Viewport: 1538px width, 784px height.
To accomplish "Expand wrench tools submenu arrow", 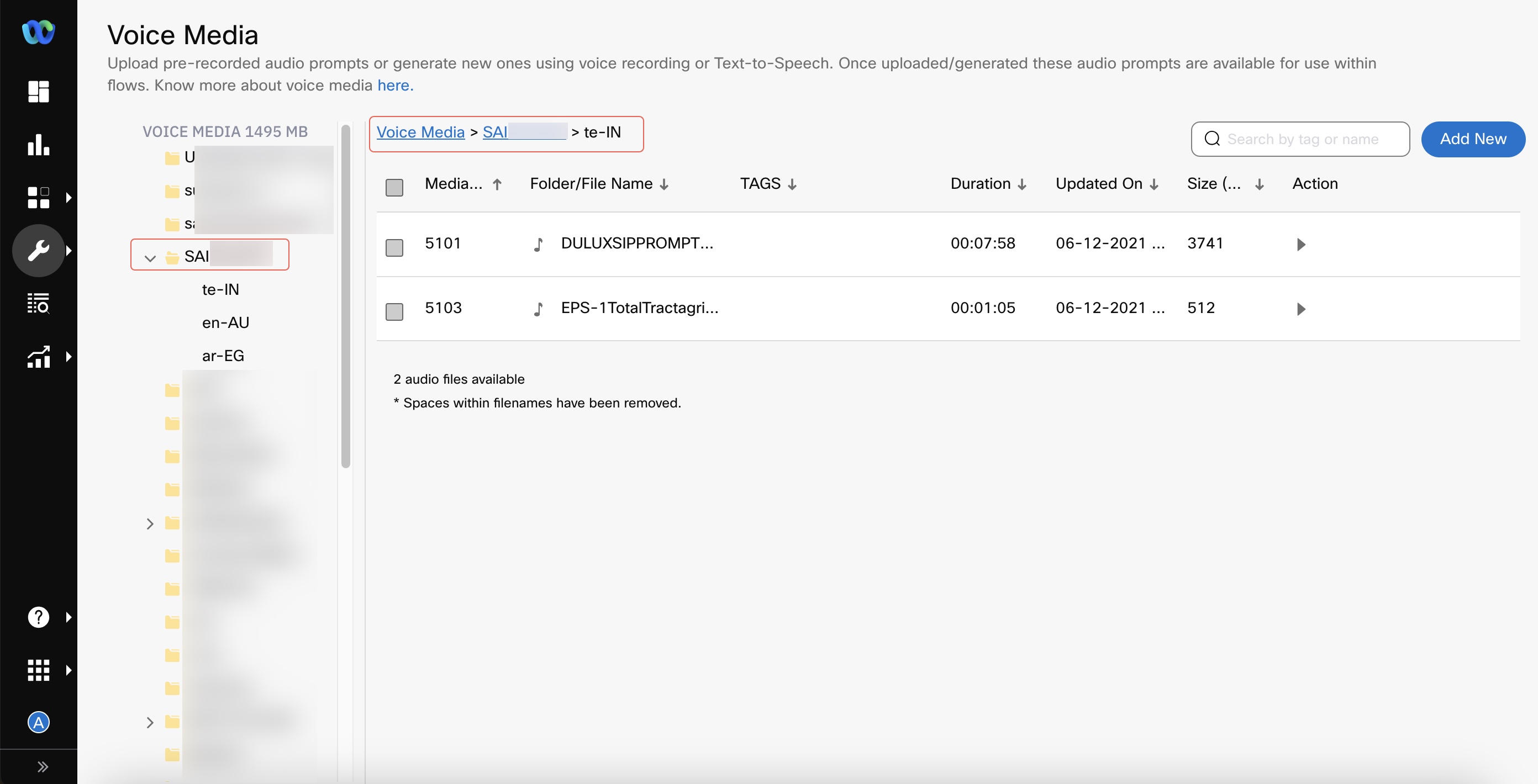I will [x=69, y=251].
